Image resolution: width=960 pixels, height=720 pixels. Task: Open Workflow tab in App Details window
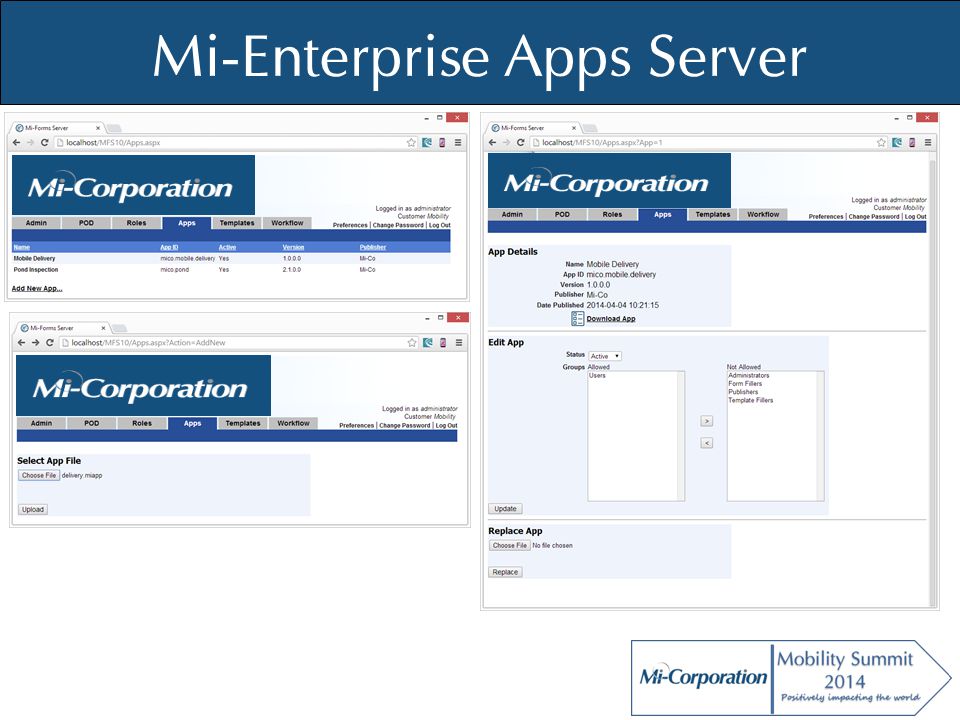[763, 214]
